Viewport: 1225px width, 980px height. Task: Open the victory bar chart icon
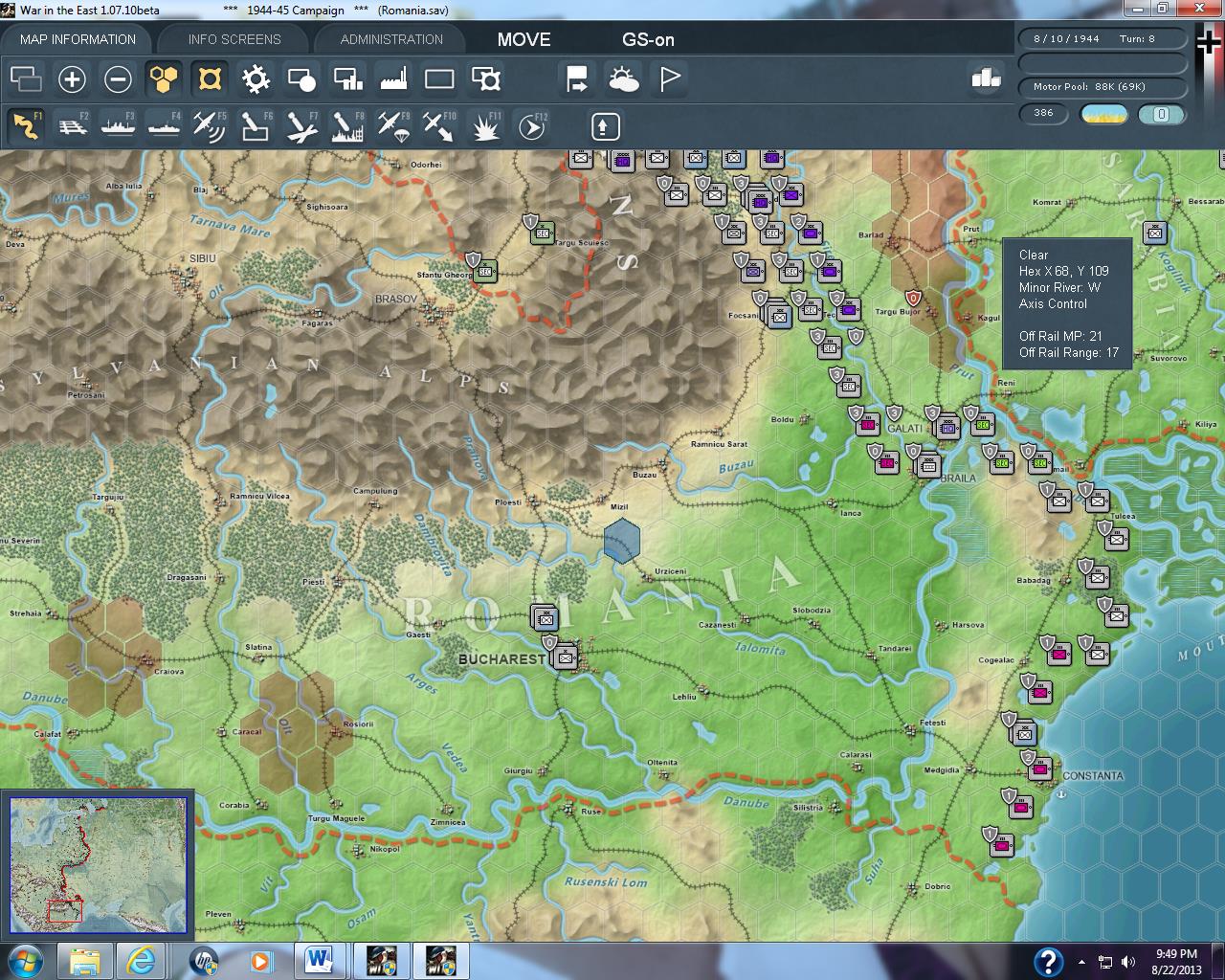(986, 78)
